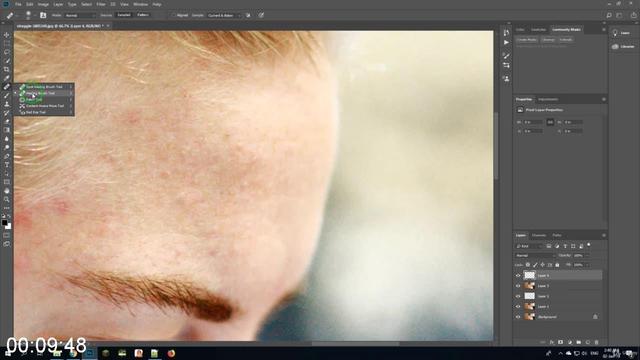Select the Brush tool below healing tool
The height and width of the screenshot is (360, 640).
pos(7,96)
